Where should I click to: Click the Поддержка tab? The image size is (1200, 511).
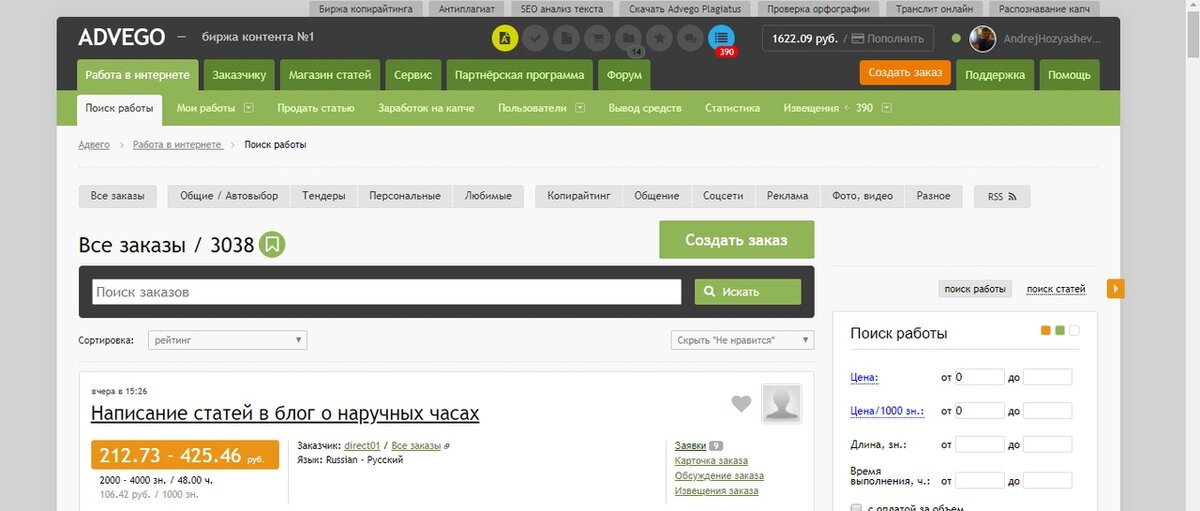click(x=995, y=75)
